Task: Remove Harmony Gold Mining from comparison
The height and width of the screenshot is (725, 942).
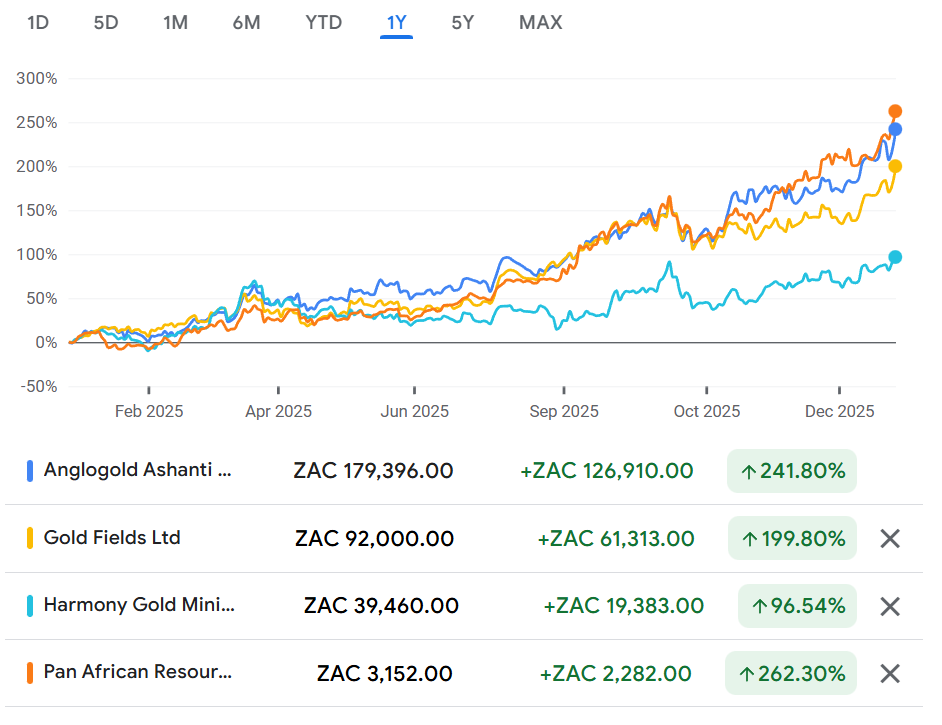Action: tap(889, 606)
